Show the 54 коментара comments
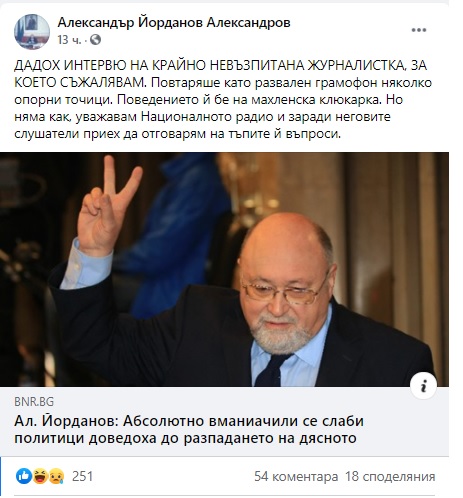Viewport: 463px width, 498px height. pos(296,476)
